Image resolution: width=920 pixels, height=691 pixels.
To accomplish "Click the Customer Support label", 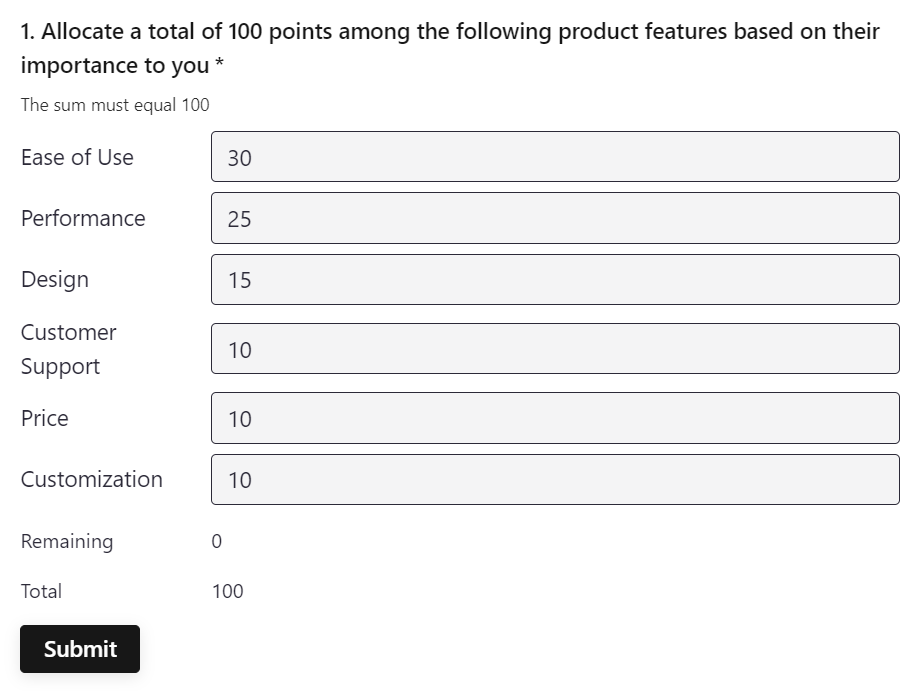I will click(x=68, y=348).
